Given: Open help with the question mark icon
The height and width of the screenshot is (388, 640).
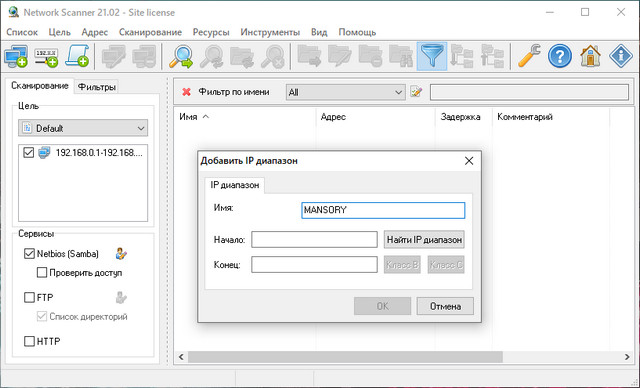Looking at the screenshot, I should click(x=560, y=56).
